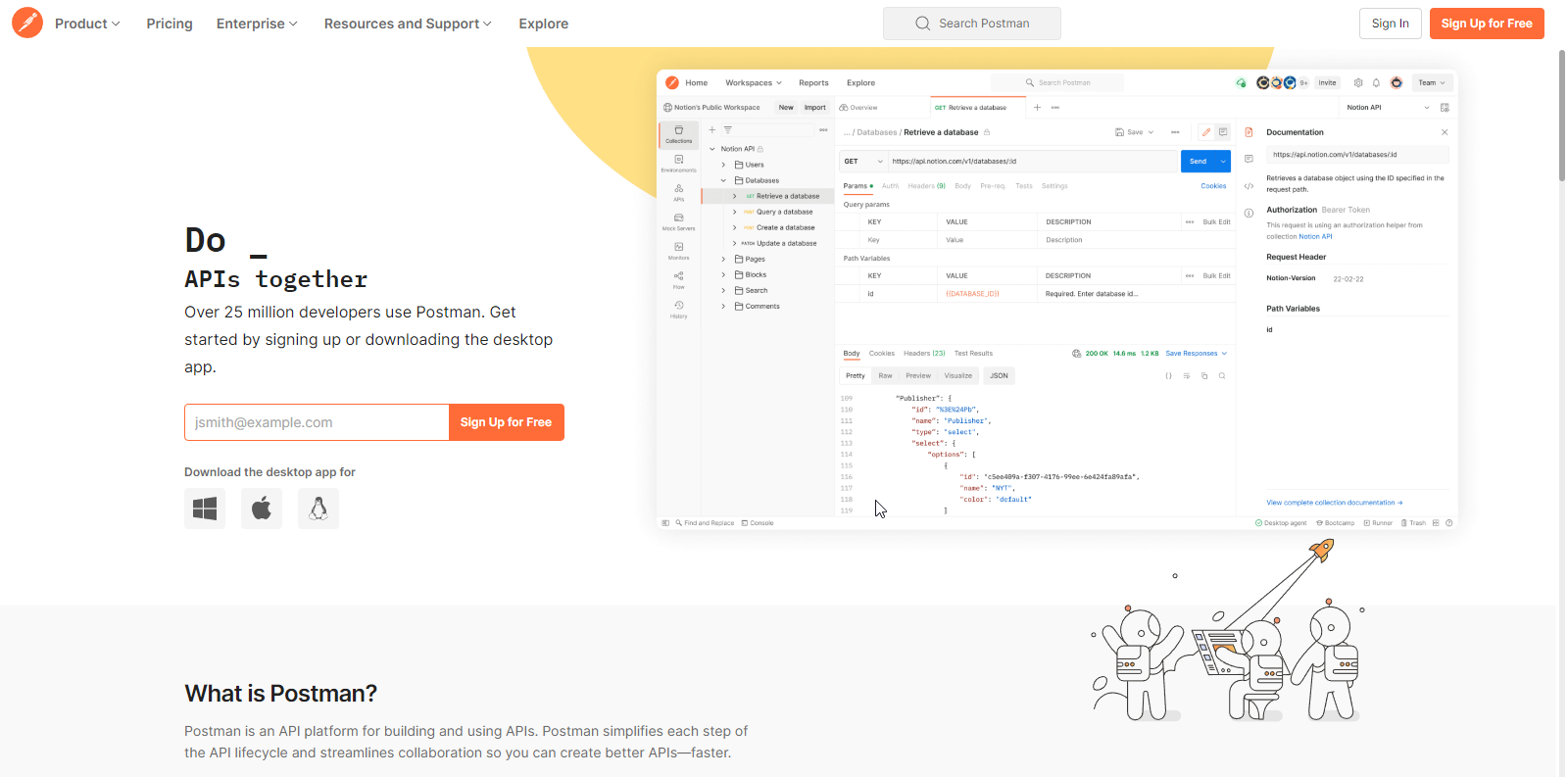Switch to Headers (9) request tab
Image resolution: width=1568 pixels, height=777 pixels.
tap(926, 186)
